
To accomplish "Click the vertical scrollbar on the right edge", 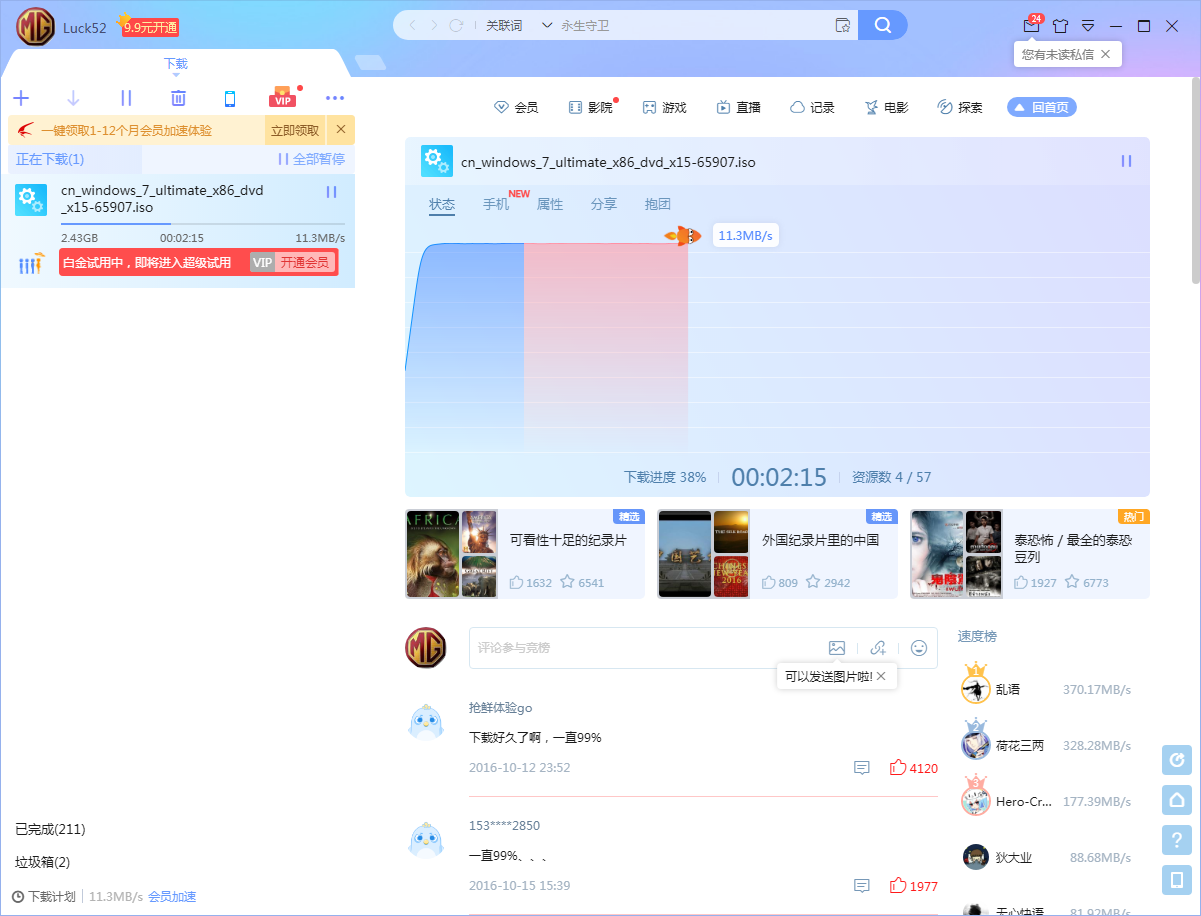I will (1195, 183).
